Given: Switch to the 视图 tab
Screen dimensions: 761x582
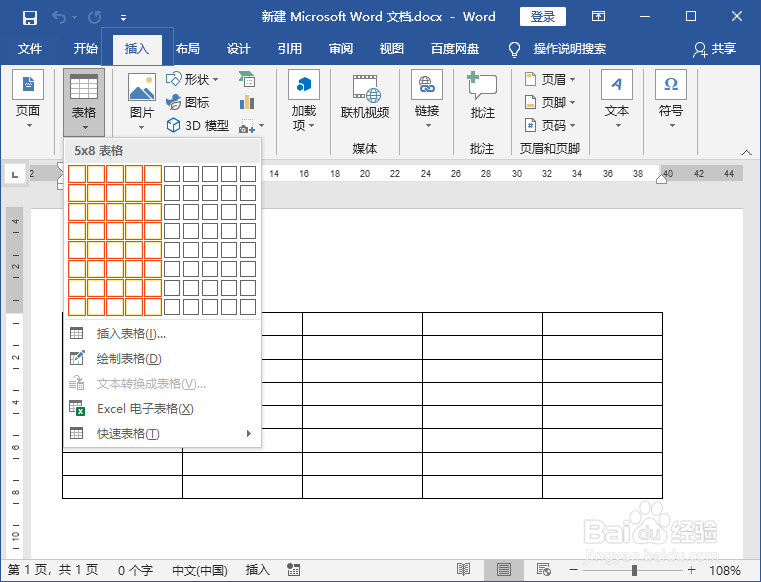Looking at the screenshot, I should coord(391,49).
